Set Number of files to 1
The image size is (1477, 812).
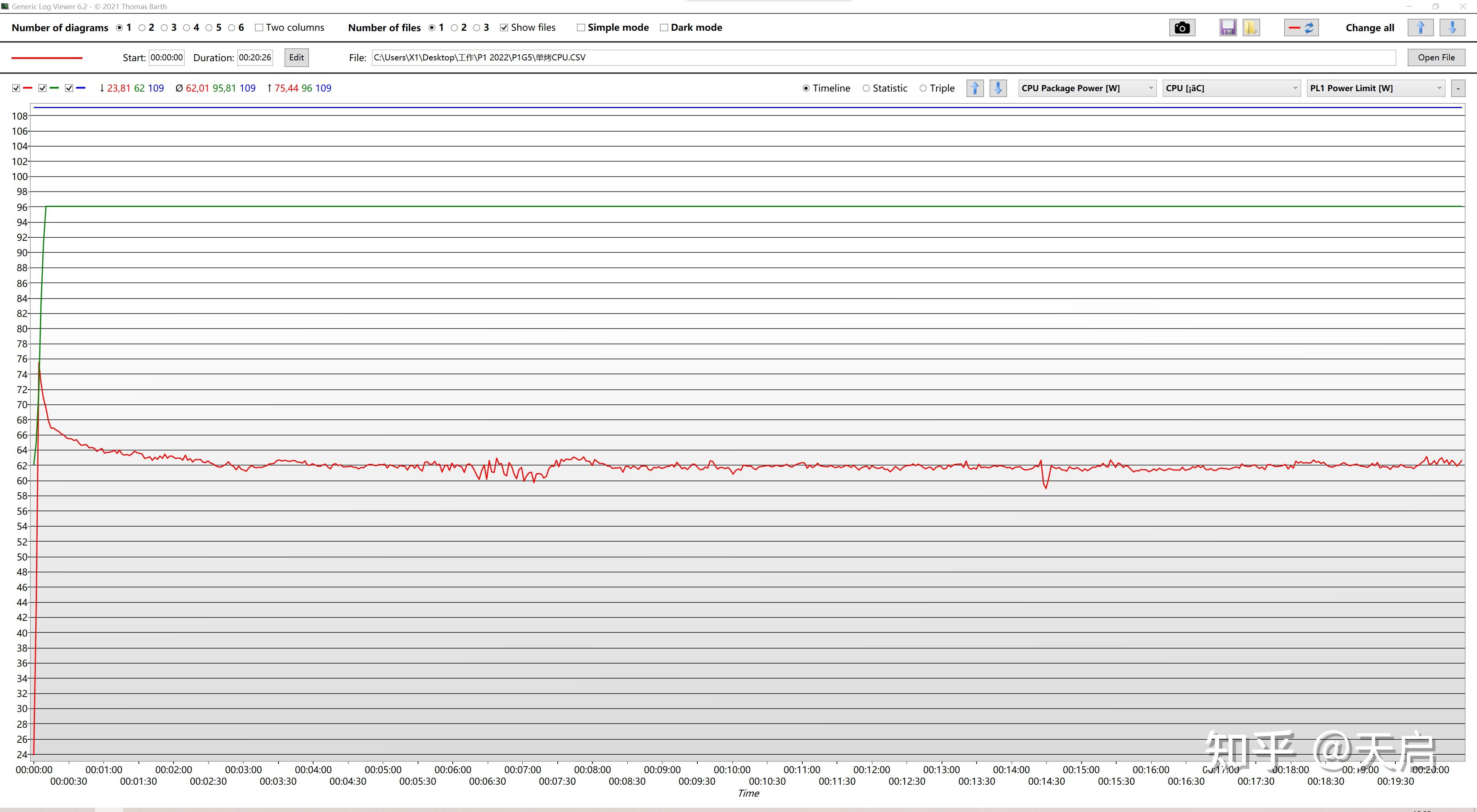click(x=432, y=28)
